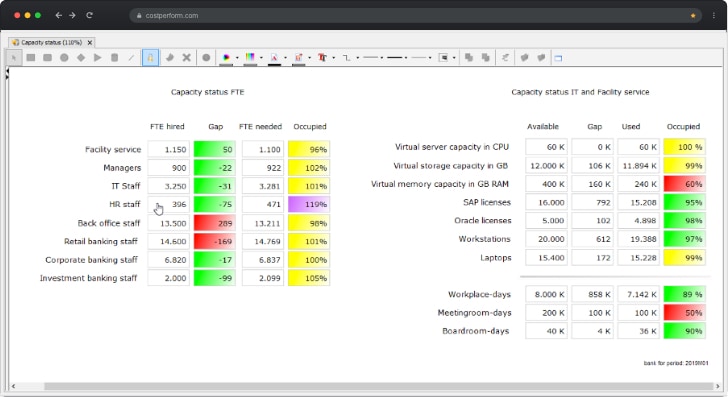Click the HR staff FTE hired cell 396
The image size is (728, 397).
pos(169,204)
